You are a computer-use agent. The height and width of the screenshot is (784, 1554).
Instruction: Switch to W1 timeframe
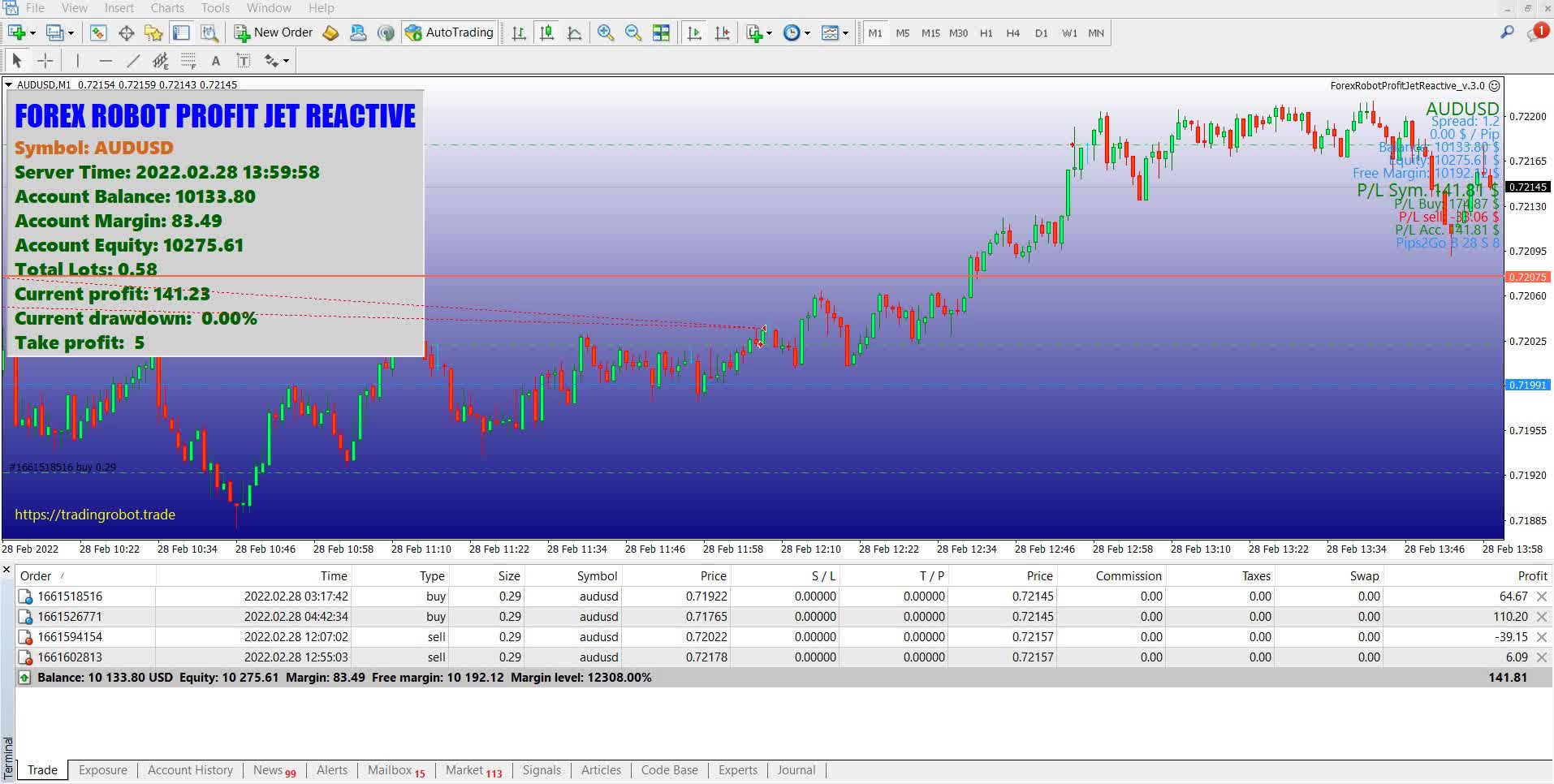coord(1069,33)
